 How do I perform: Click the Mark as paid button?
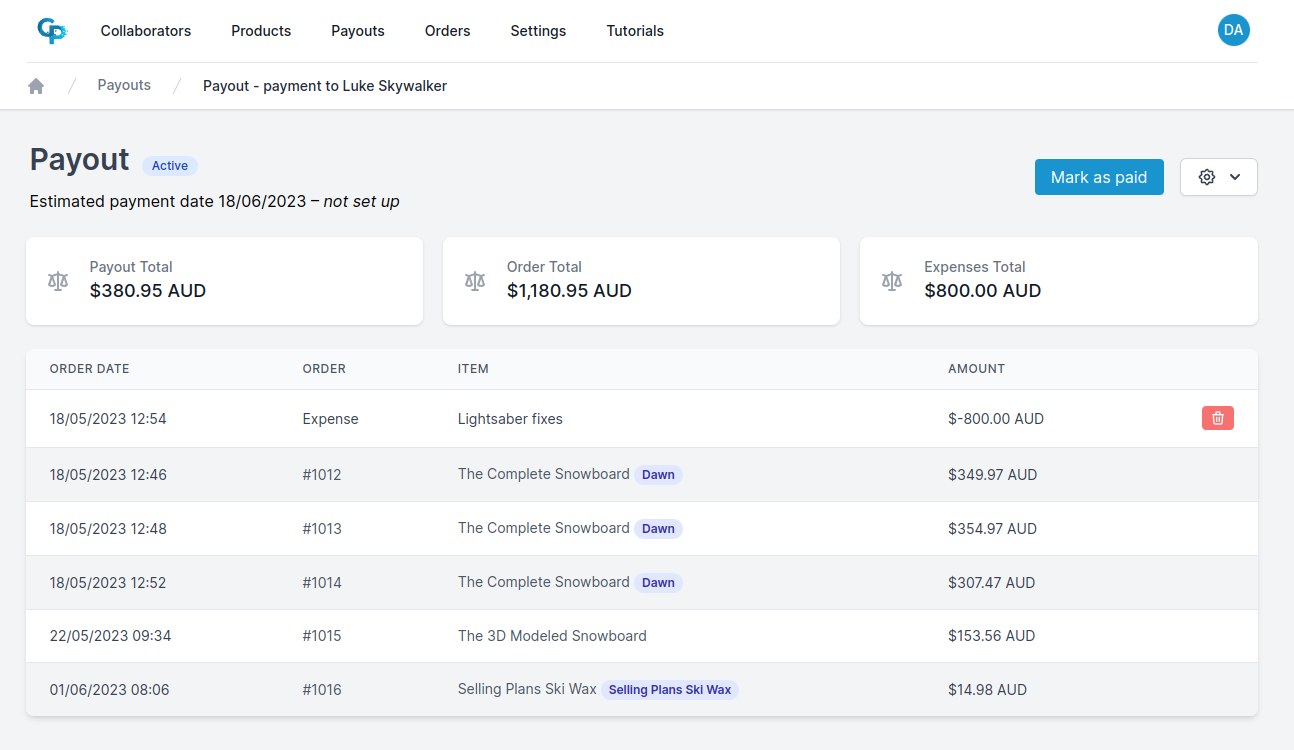click(x=1099, y=176)
